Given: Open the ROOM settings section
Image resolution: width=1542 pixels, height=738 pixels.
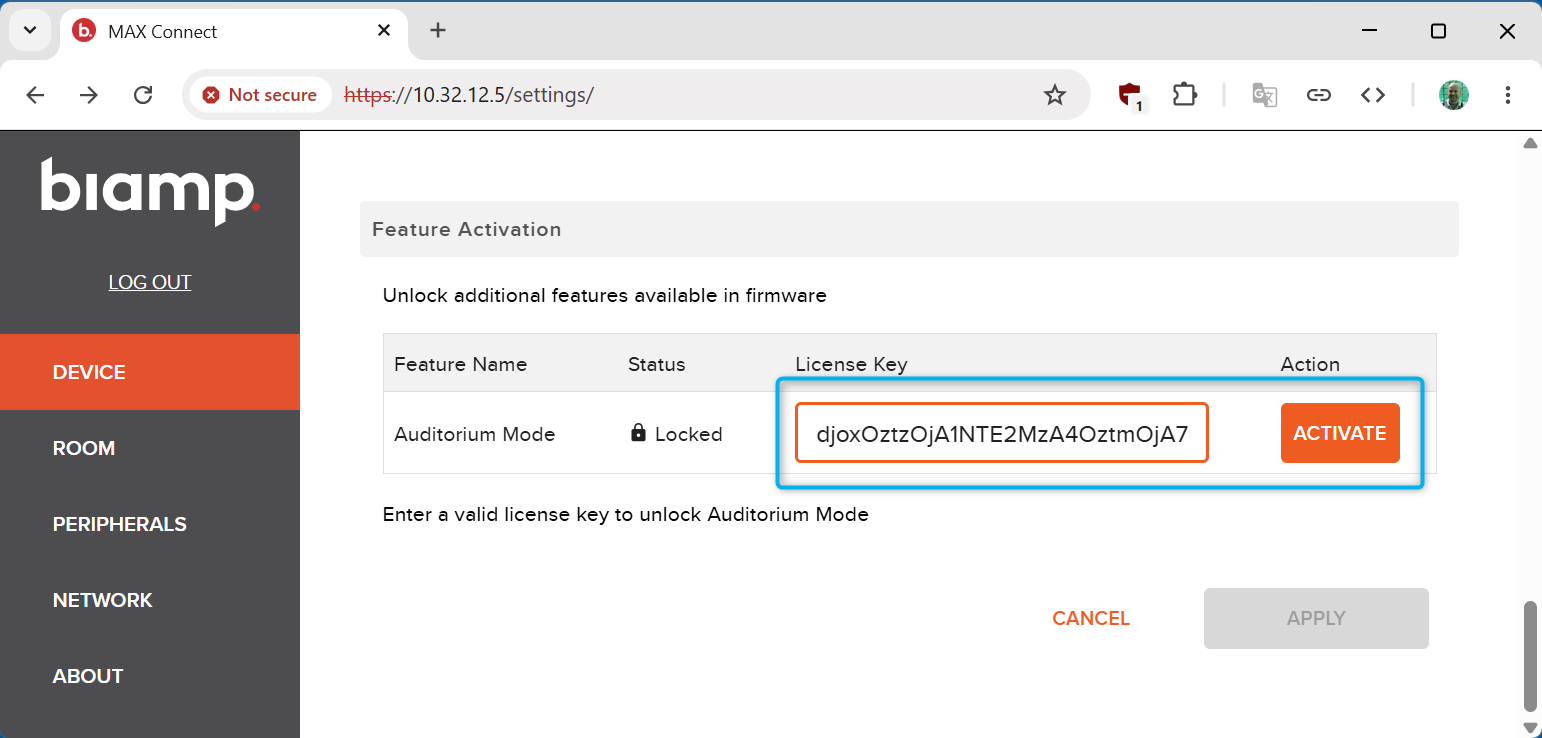Looking at the screenshot, I should click(150, 448).
